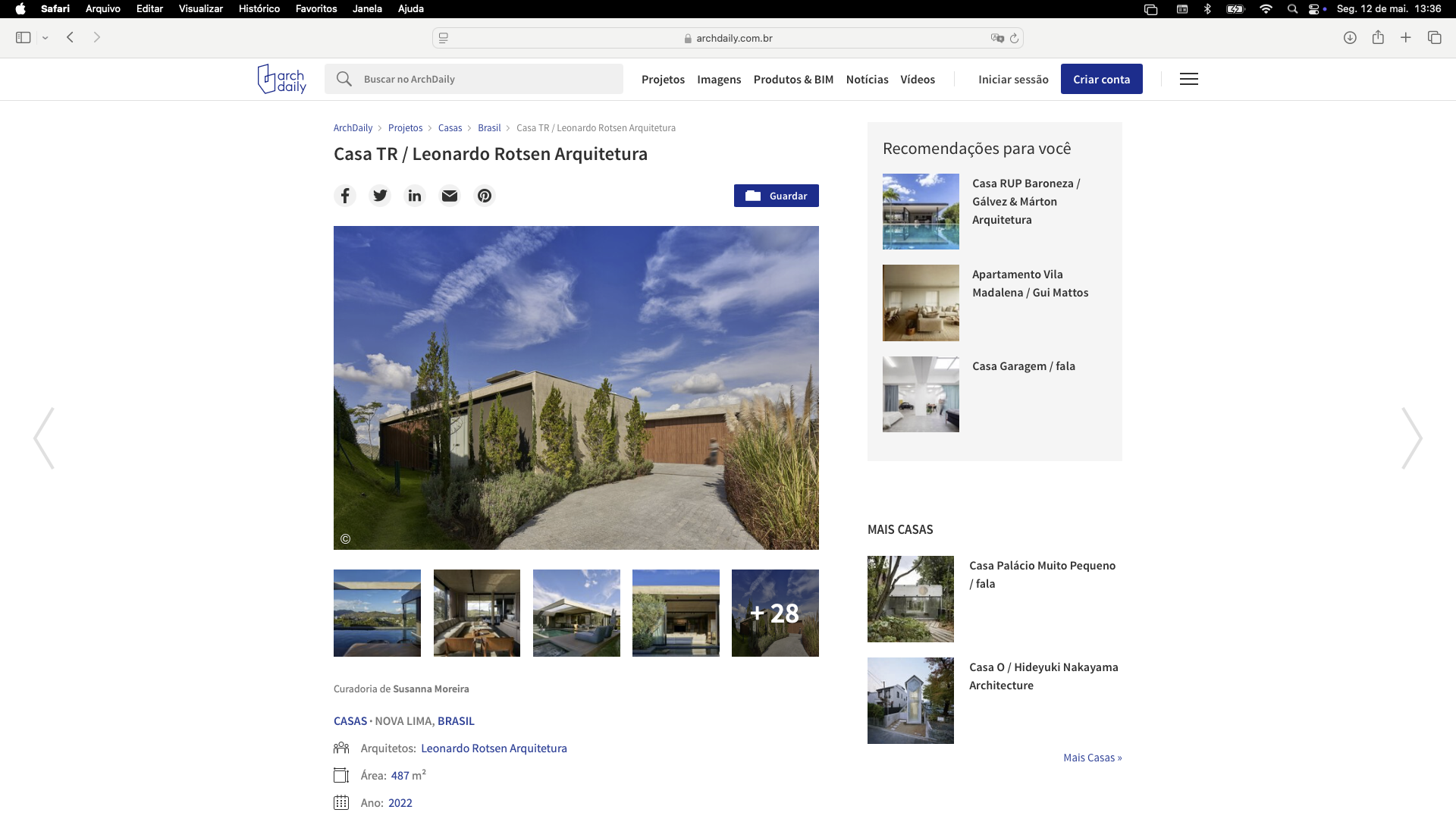Share on LinkedIn icon
The width and height of the screenshot is (1456, 819).
click(415, 196)
